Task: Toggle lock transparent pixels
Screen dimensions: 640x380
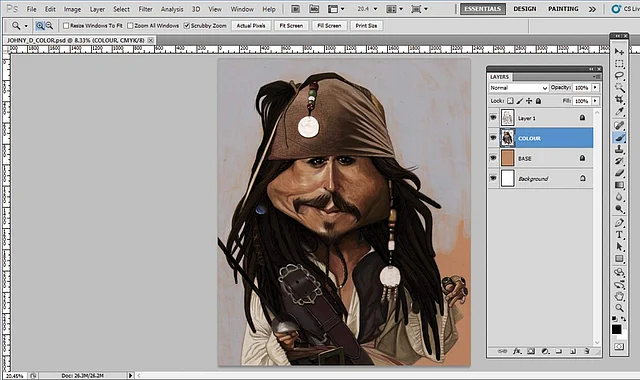Action: [510, 101]
